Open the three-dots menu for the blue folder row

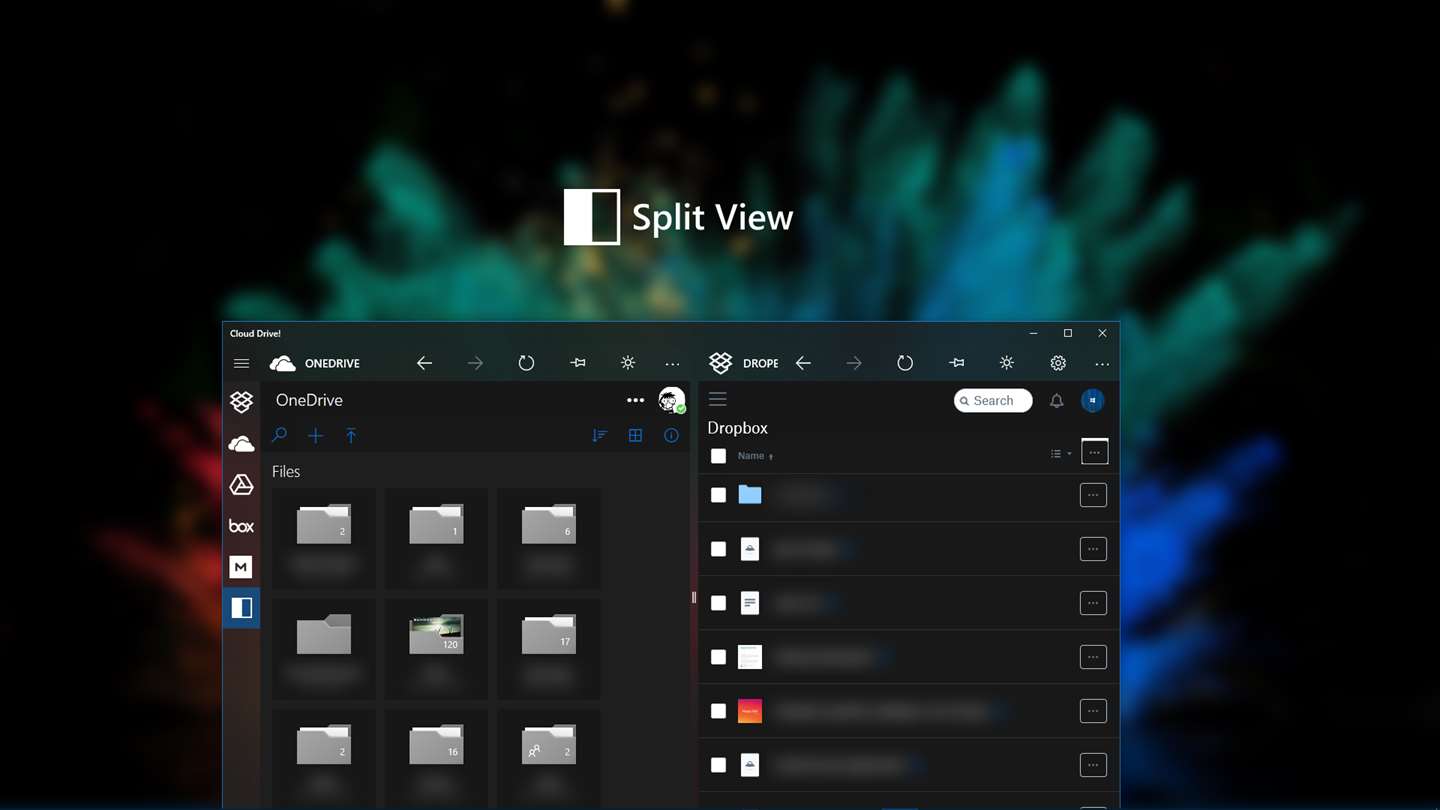pos(1093,495)
